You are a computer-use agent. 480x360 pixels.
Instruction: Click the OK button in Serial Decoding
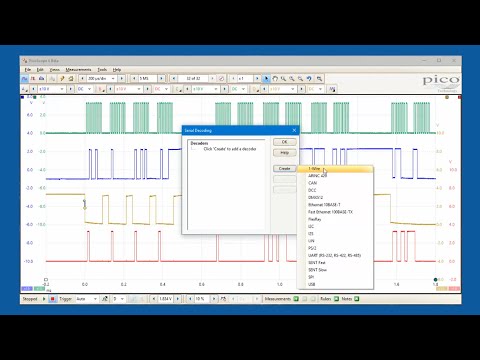click(284, 142)
